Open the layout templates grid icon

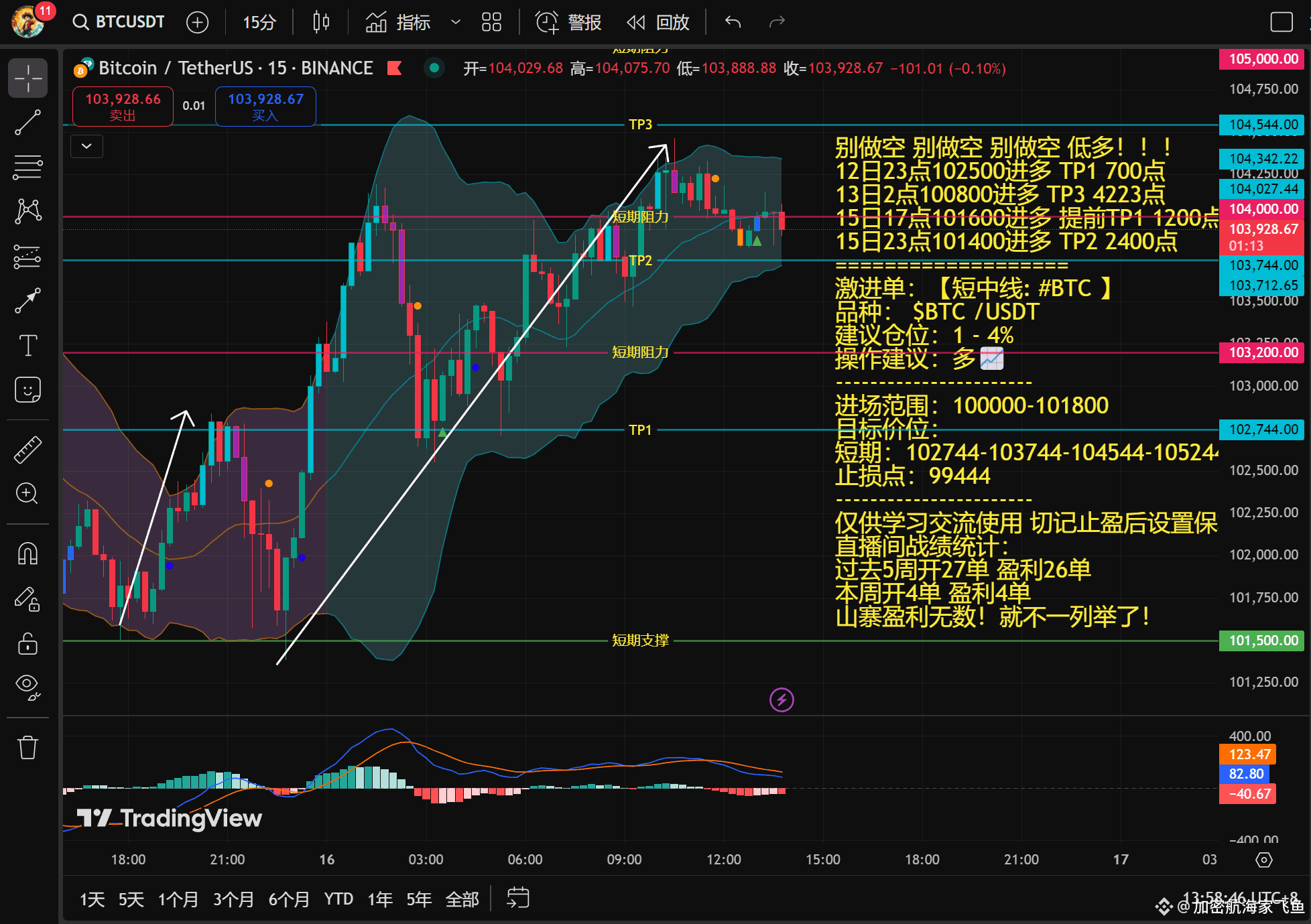(x=491, y=22)
